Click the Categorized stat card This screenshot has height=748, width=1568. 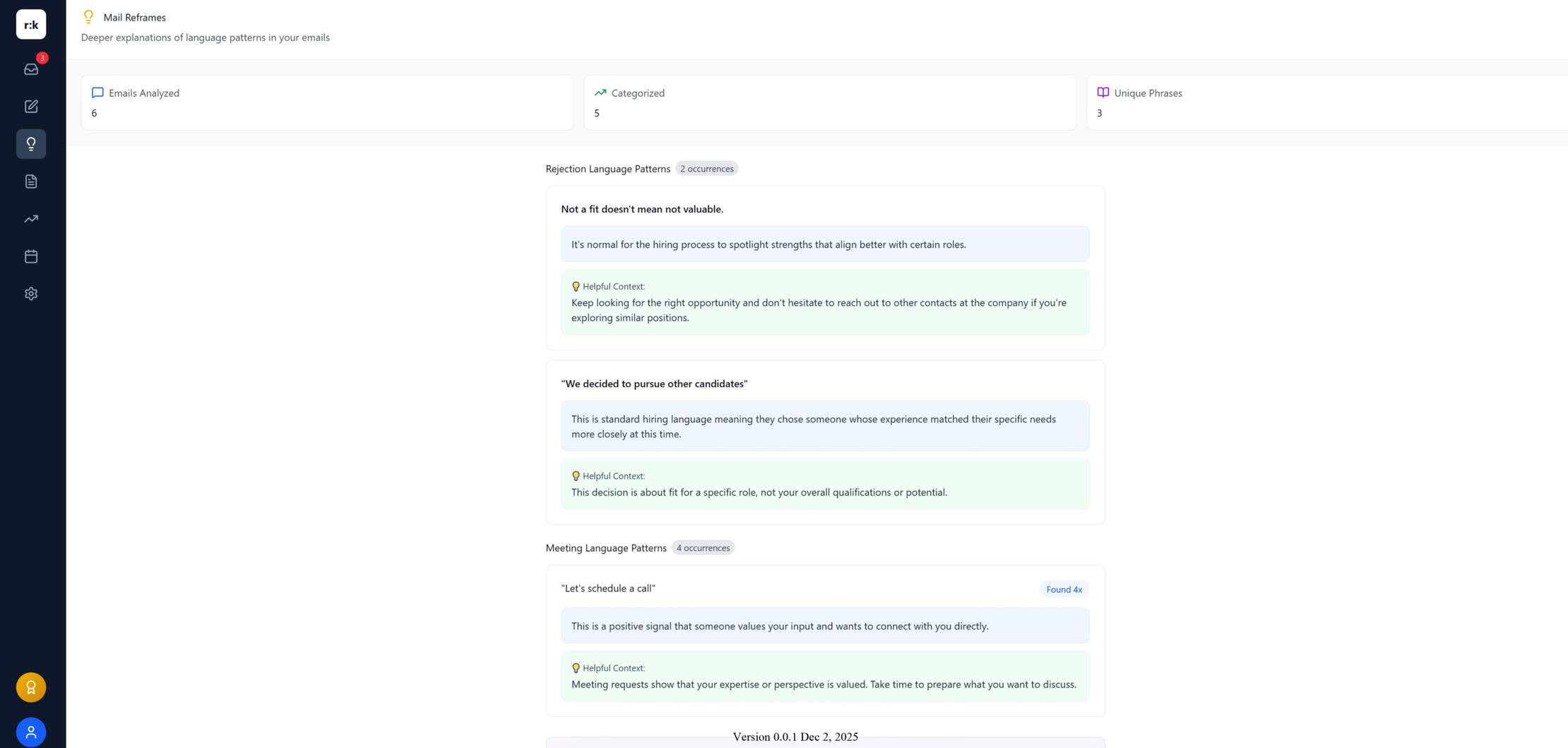point(829,102)
